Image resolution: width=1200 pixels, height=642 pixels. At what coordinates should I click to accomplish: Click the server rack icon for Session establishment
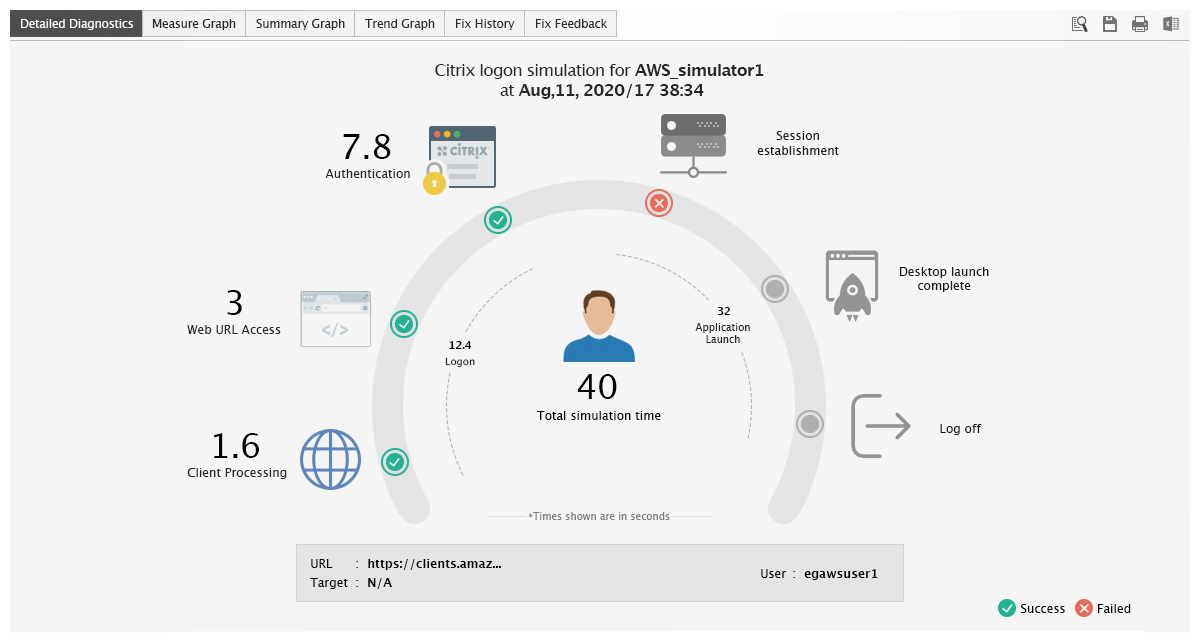click(693, 145)
